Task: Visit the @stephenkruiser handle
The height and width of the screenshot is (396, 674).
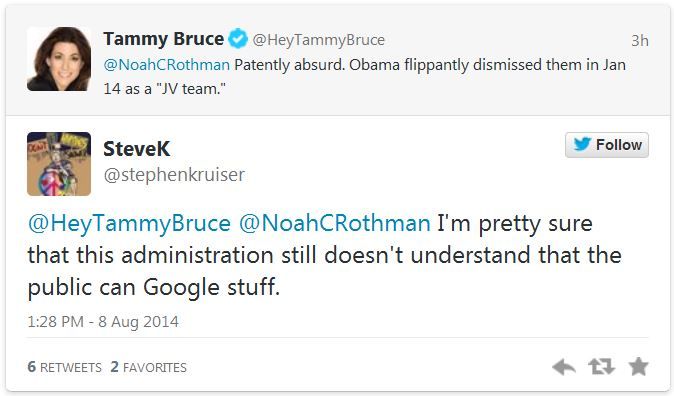Action: (174, 175)
